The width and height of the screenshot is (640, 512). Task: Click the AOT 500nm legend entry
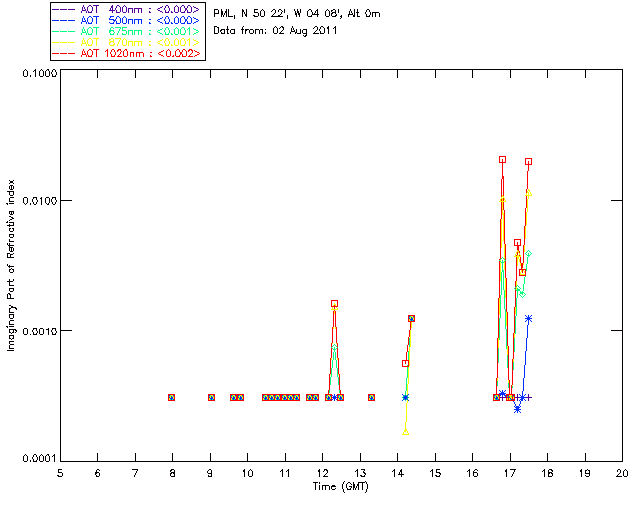[127, 20]
